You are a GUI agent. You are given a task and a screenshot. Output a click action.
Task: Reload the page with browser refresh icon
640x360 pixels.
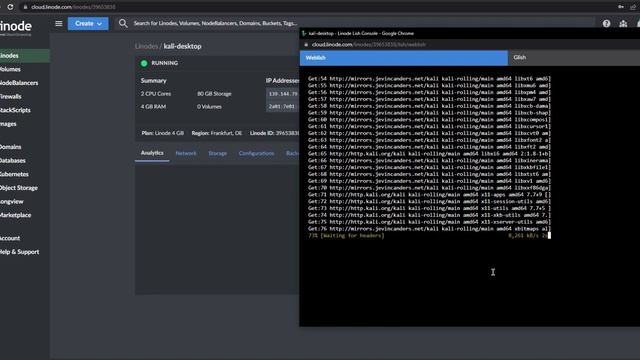(x=10, y=7)
